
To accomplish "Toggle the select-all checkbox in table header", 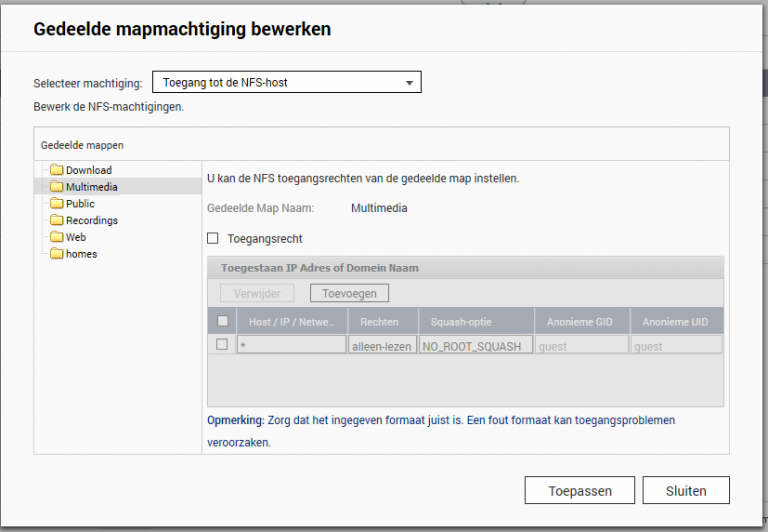I will coord(222,321).
